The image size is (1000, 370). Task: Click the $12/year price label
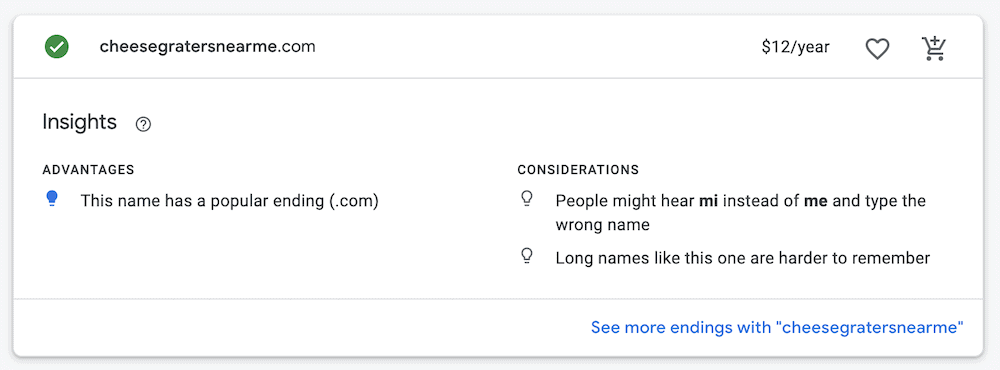795,48
